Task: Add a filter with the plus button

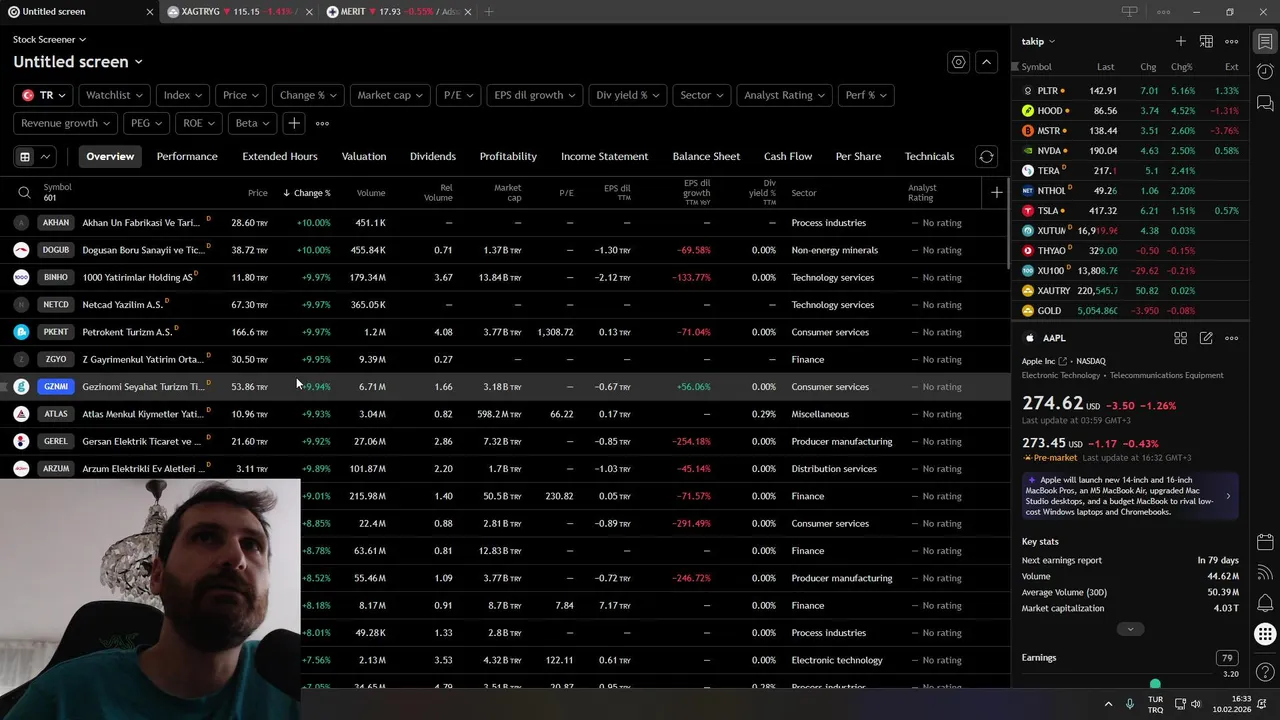Action: click(294, 123)
